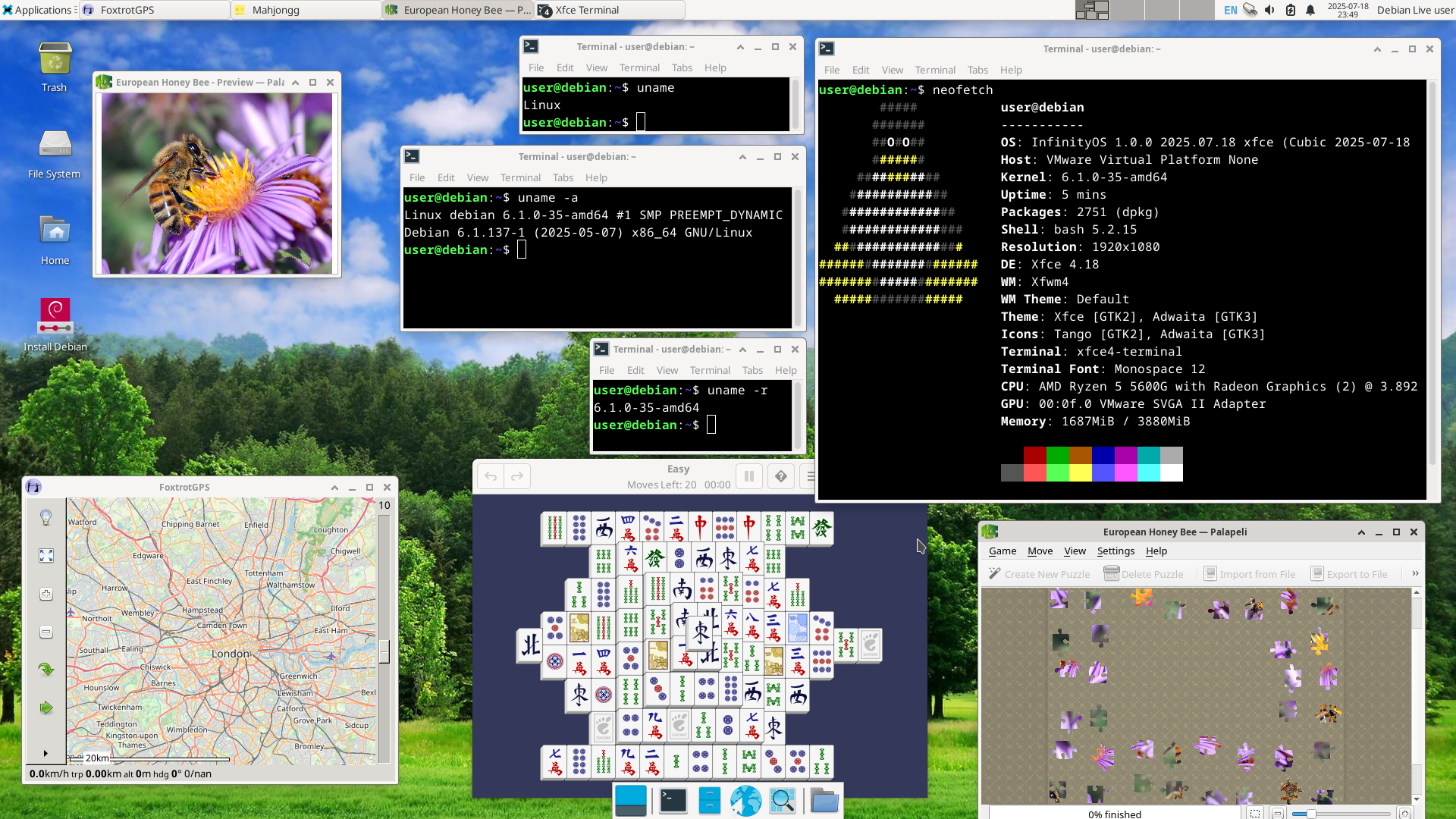Click Palapeli zoom in button
Viewport: 1456px width, 819px height.
click(x=1405, y=814)
